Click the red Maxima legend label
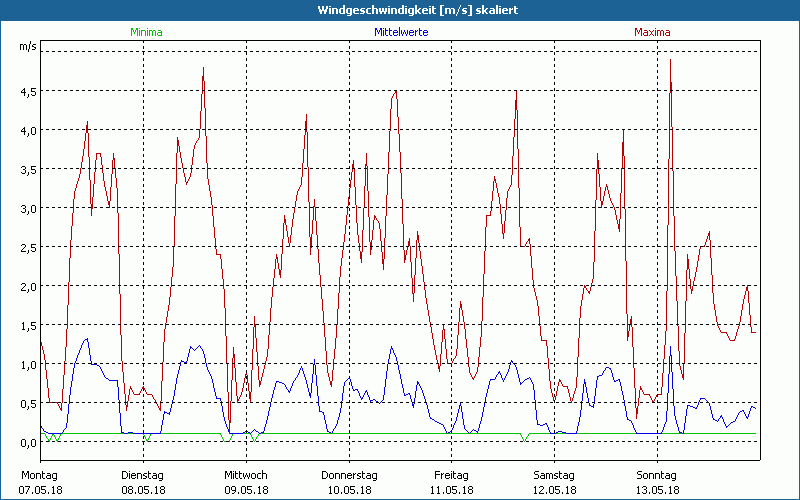Image resolution: width=800 pixels, height=500 pixels. click(x=652, y=32)
